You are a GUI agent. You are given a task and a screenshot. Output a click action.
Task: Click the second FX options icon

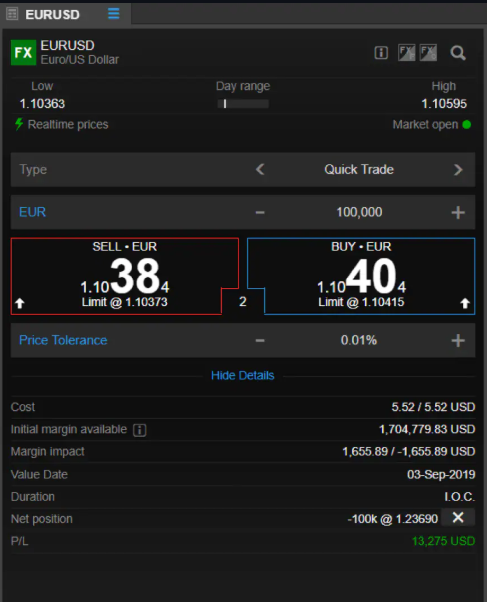[x=428, y=53]
